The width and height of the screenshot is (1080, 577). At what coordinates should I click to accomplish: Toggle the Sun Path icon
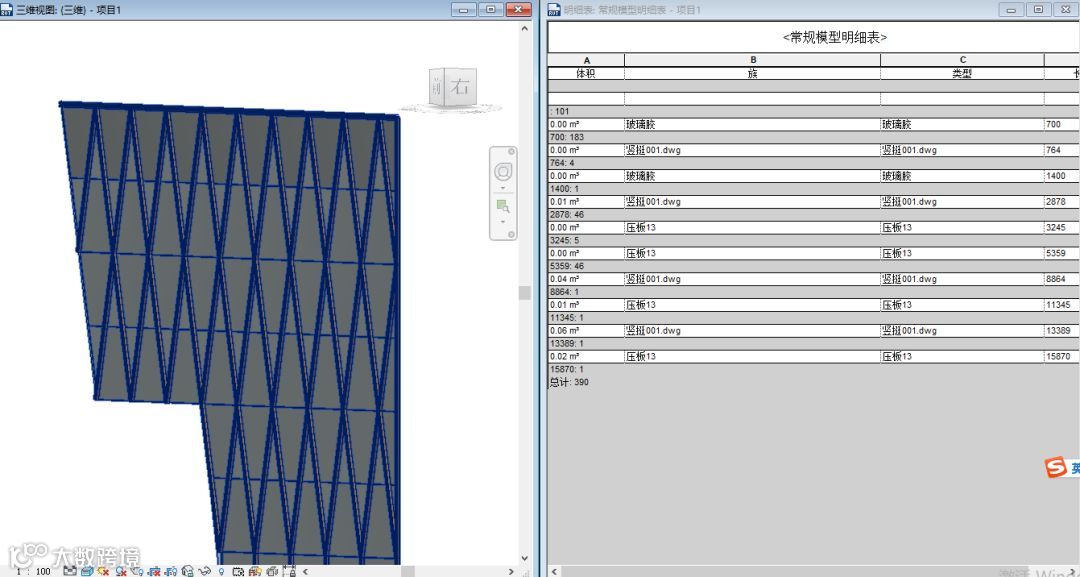point(103,571)
